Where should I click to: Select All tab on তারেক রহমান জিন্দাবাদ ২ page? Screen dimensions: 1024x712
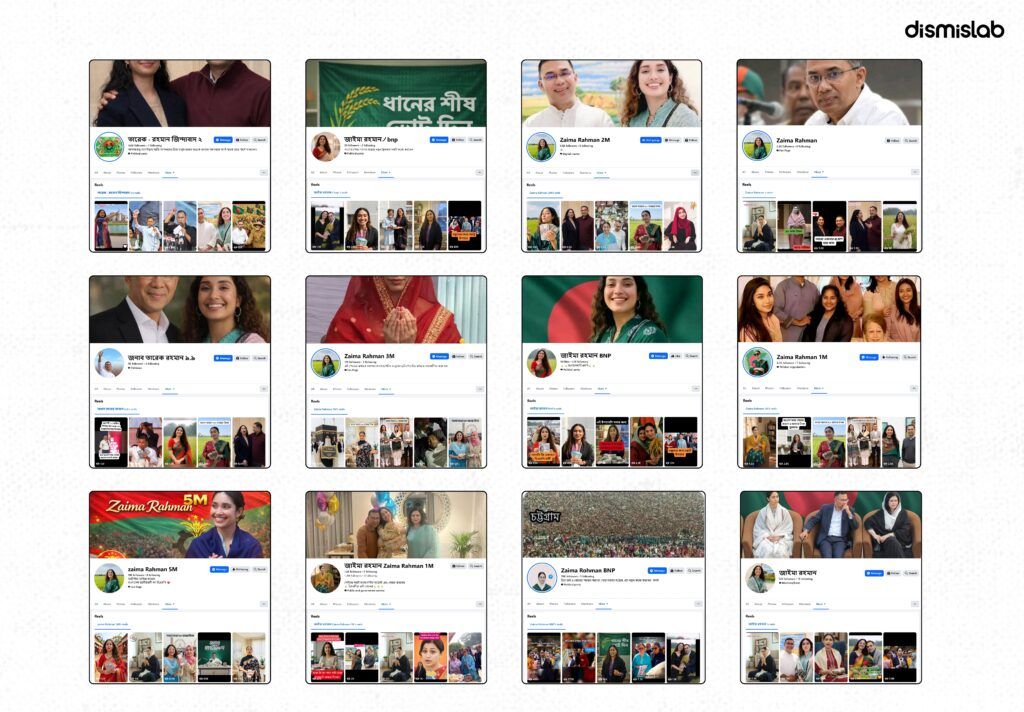point(96,172)
